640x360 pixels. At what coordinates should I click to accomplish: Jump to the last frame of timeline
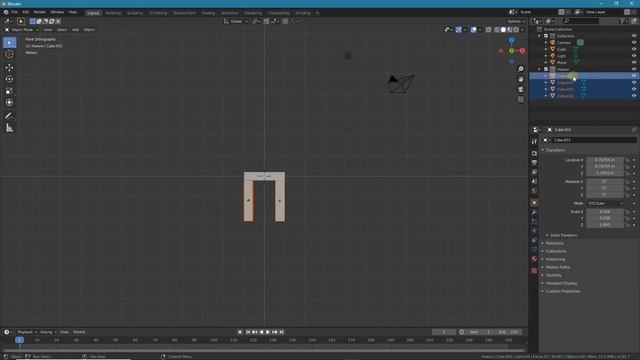(282, 332)
